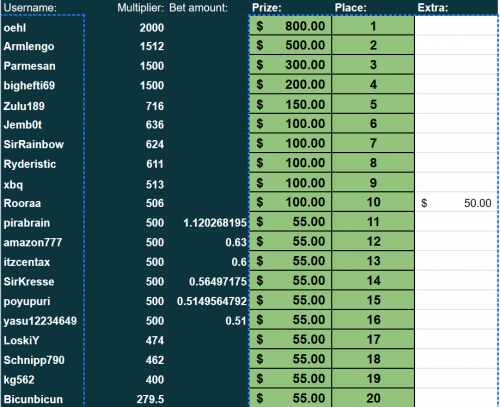The width and height of the screenshot is (500, 407).
Task: Click multiplier cell showing 636
Action: (x=125, y=124)
